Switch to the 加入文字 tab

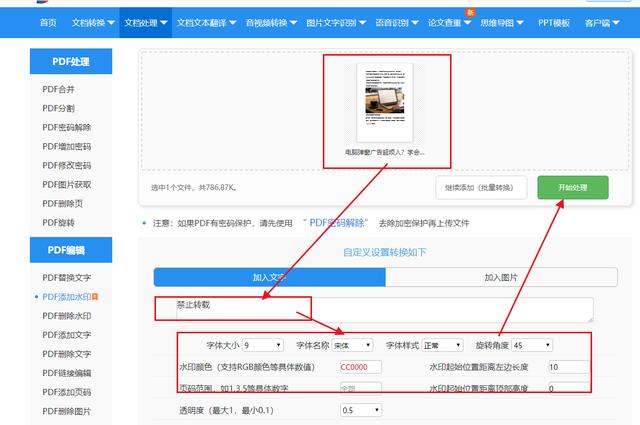click(269, 277)
